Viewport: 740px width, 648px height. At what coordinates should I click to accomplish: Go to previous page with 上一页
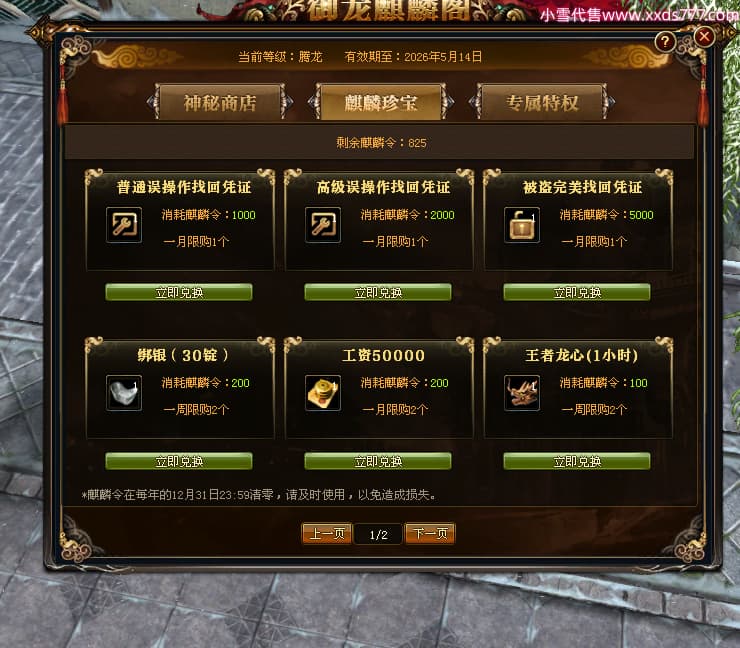tap(327, 534)
